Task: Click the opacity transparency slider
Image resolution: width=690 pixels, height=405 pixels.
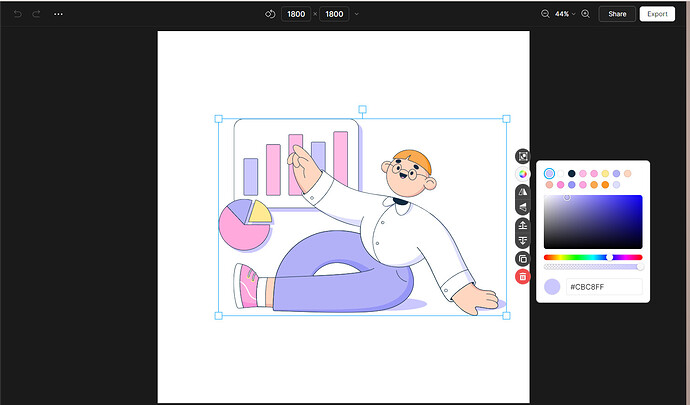Action: [x=593, y=267]
